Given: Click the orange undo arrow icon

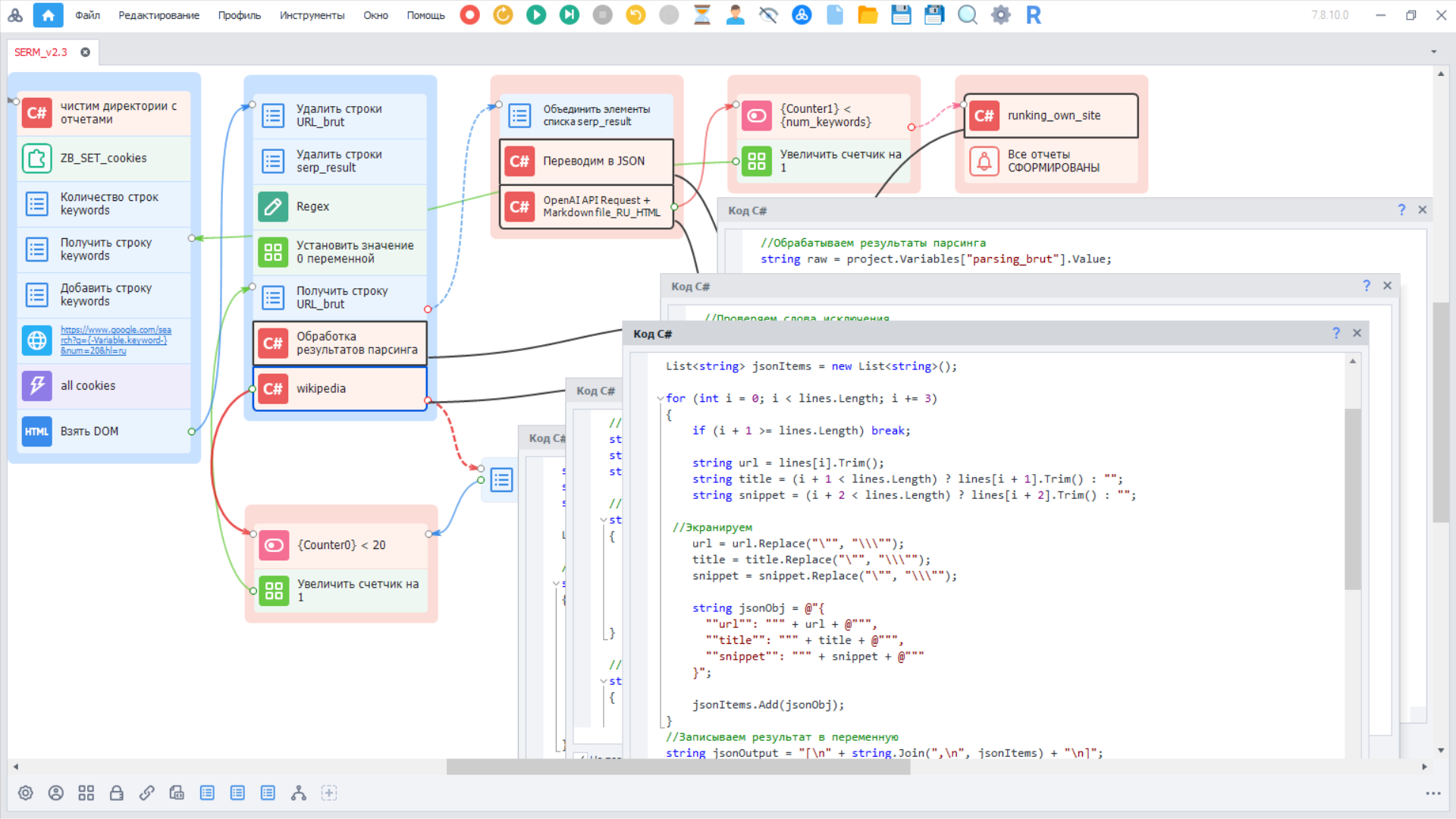Looking at the screenshot, I should tap(635, 14).
